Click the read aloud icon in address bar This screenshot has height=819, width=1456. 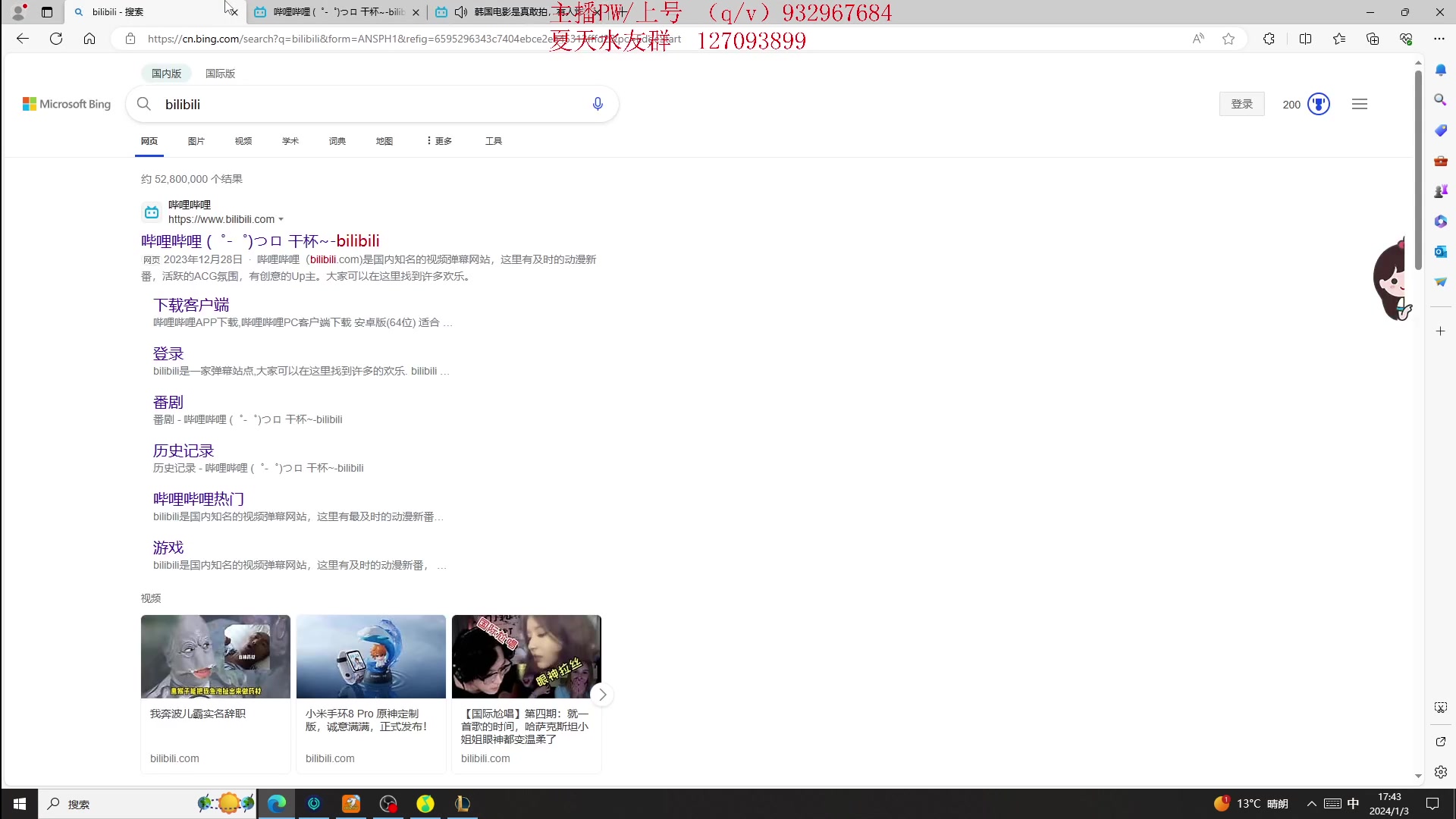[x=1198, y=39]
